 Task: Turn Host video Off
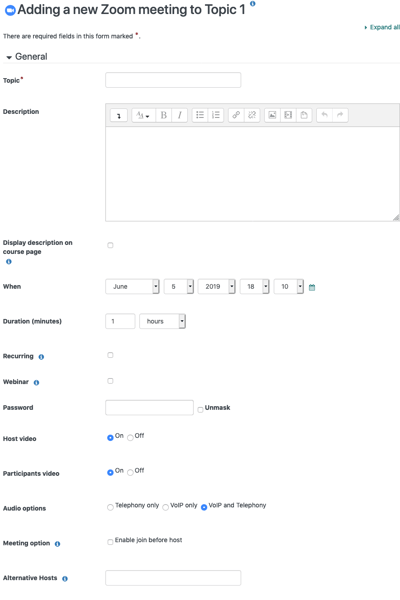[x=131, y=437]
